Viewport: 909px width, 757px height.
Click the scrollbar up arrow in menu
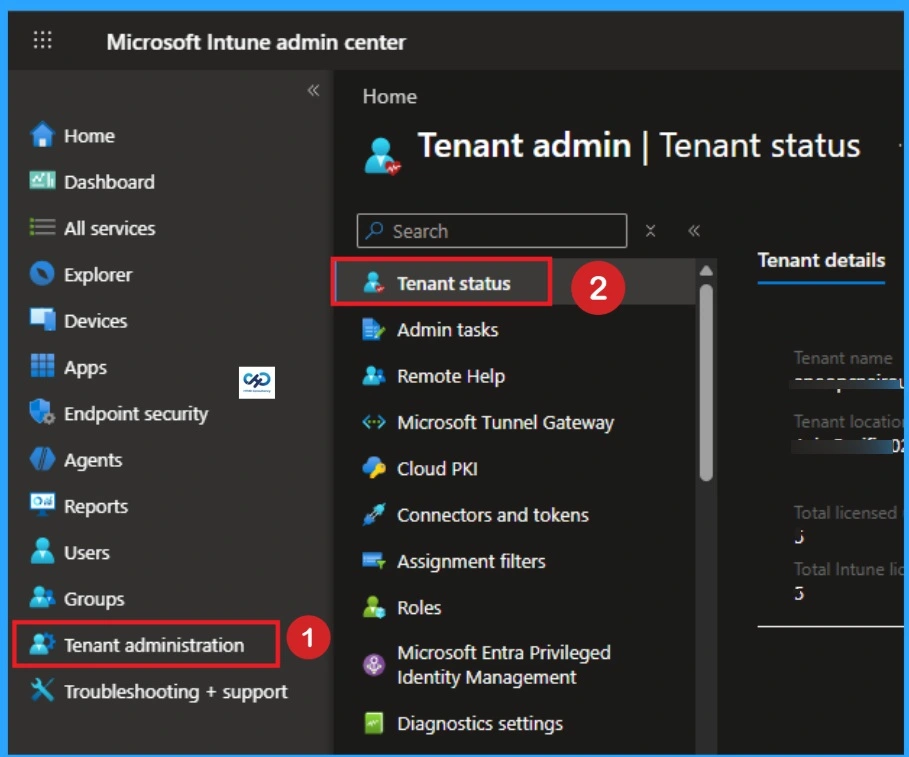pyautogui.click(x=706, y=271)
